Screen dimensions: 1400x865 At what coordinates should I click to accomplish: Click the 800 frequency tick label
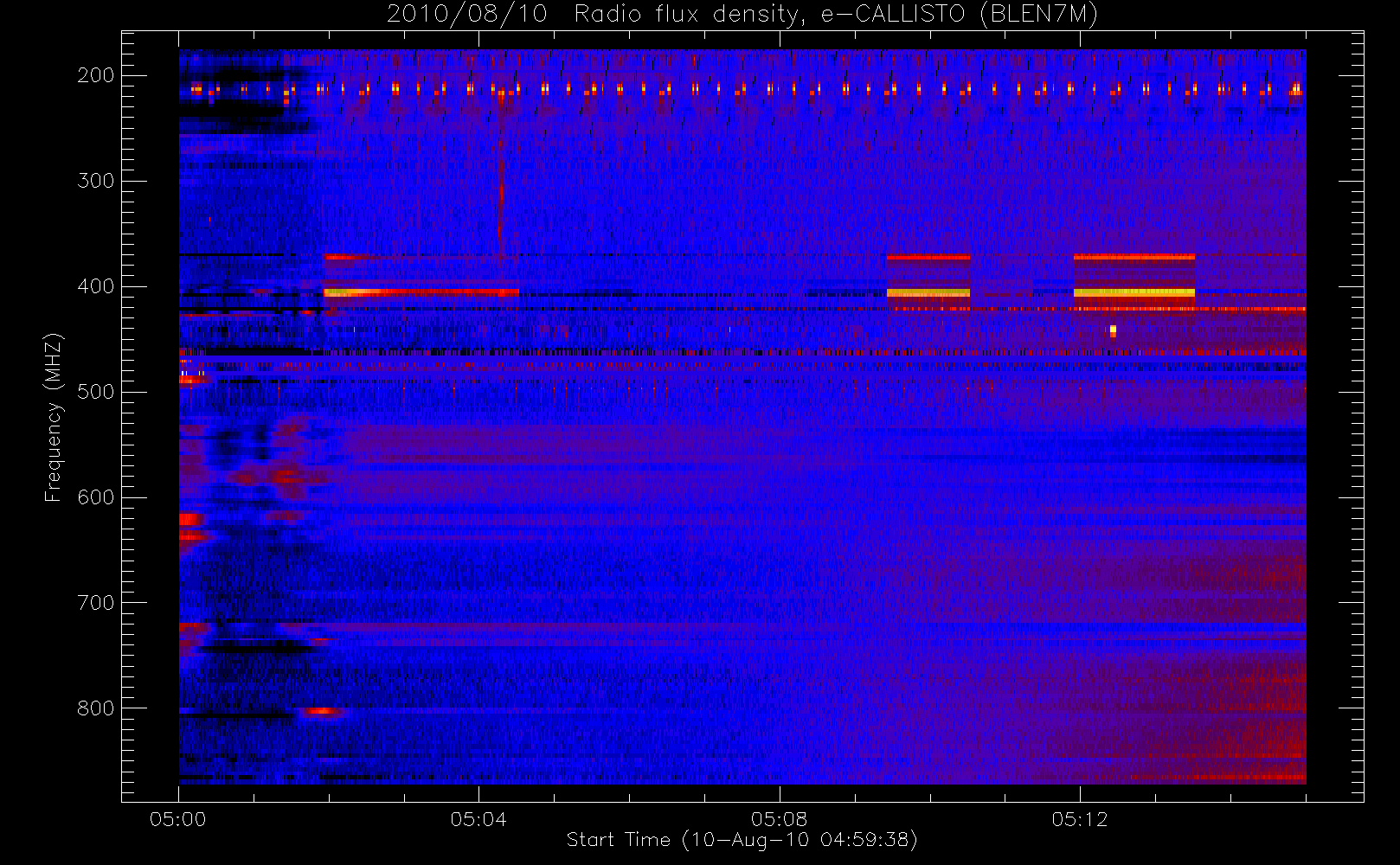tap(96, 708)
